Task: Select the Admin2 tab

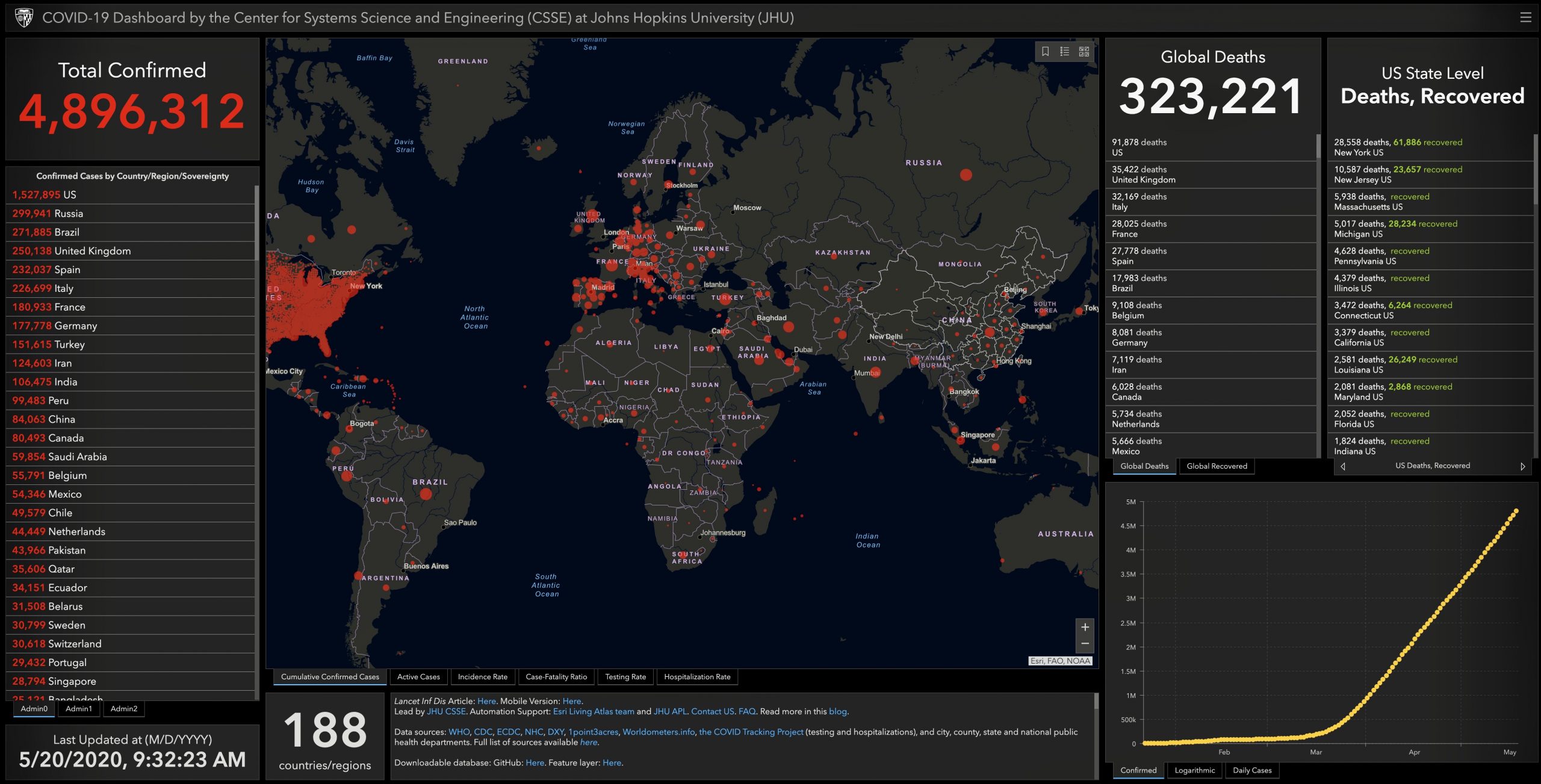Action: coord(124,709)
